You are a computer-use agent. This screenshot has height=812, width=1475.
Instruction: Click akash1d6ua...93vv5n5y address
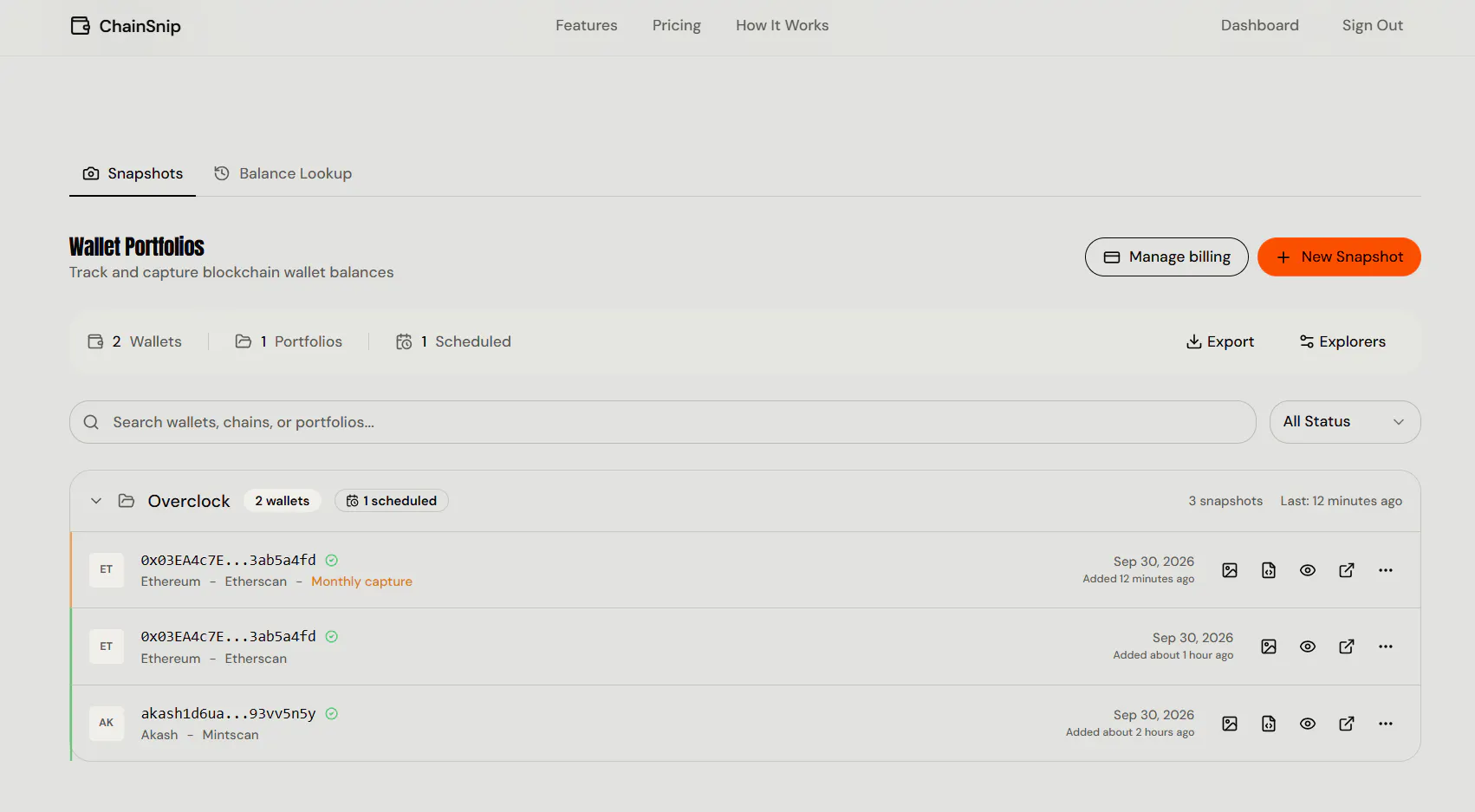click(229, 713)
